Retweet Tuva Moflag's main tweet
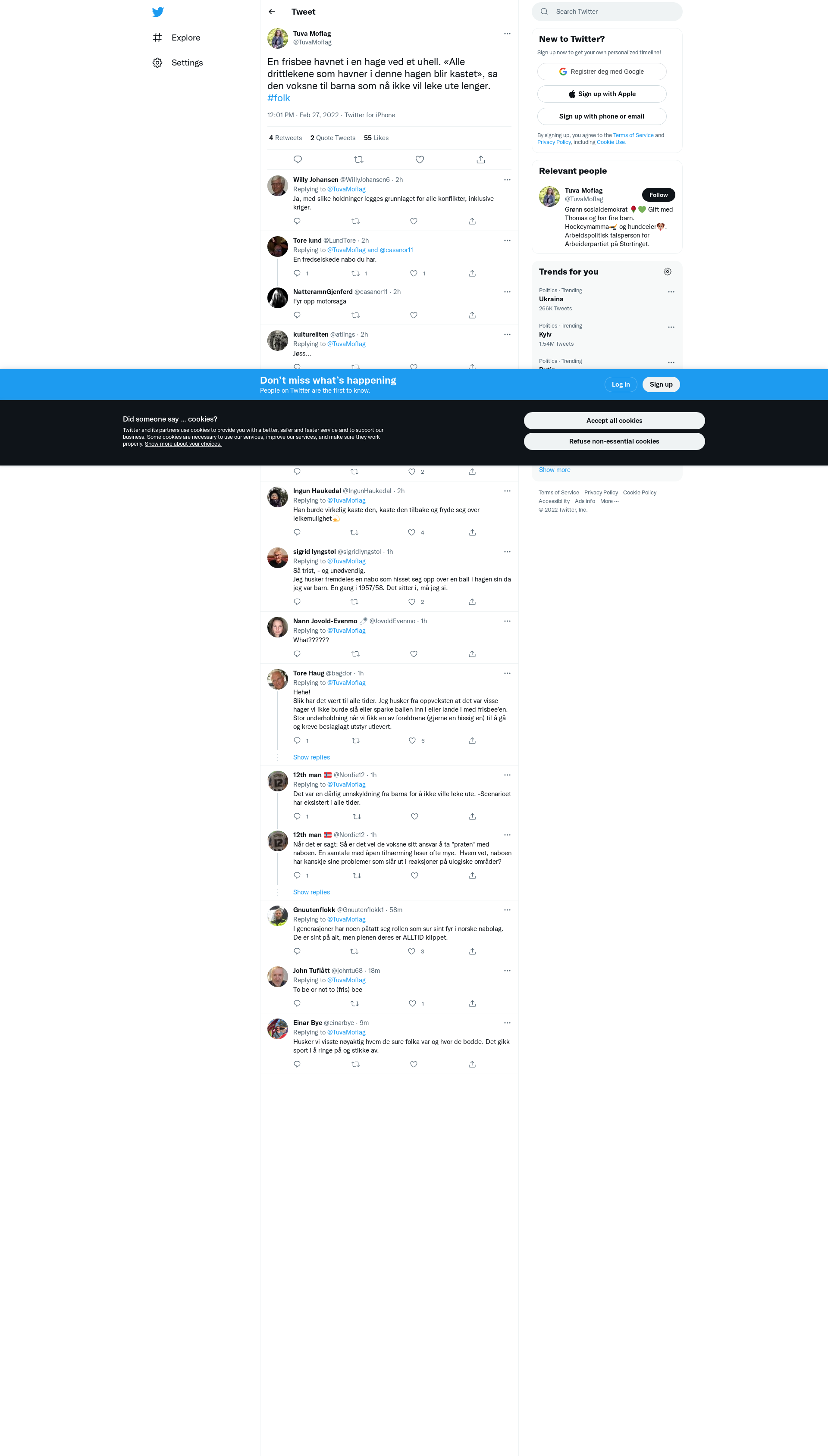Screen dimensions: 828x1456 (x=358, y=159)
